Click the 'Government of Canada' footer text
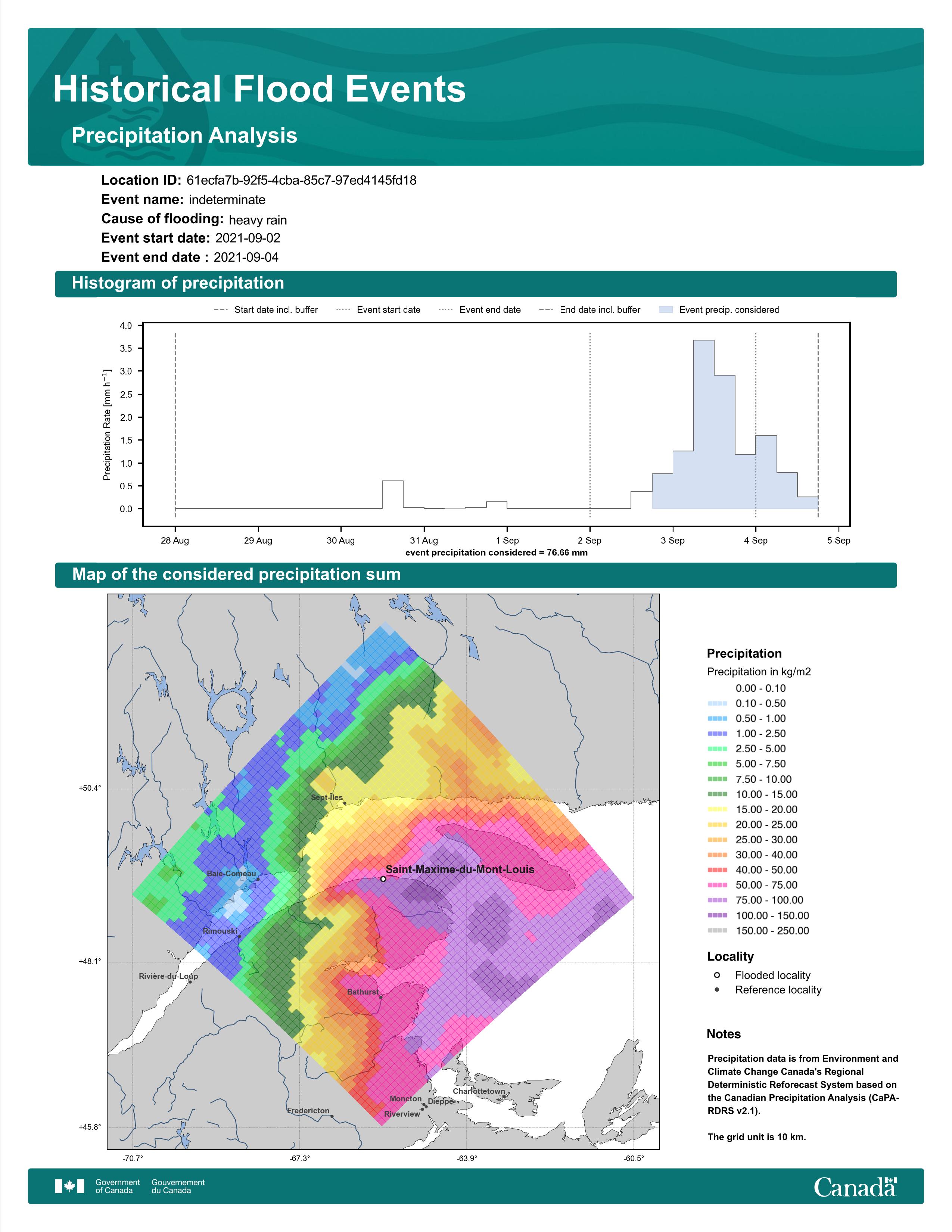Viewport: 952px width, 1232px height. coord(117,1186)
